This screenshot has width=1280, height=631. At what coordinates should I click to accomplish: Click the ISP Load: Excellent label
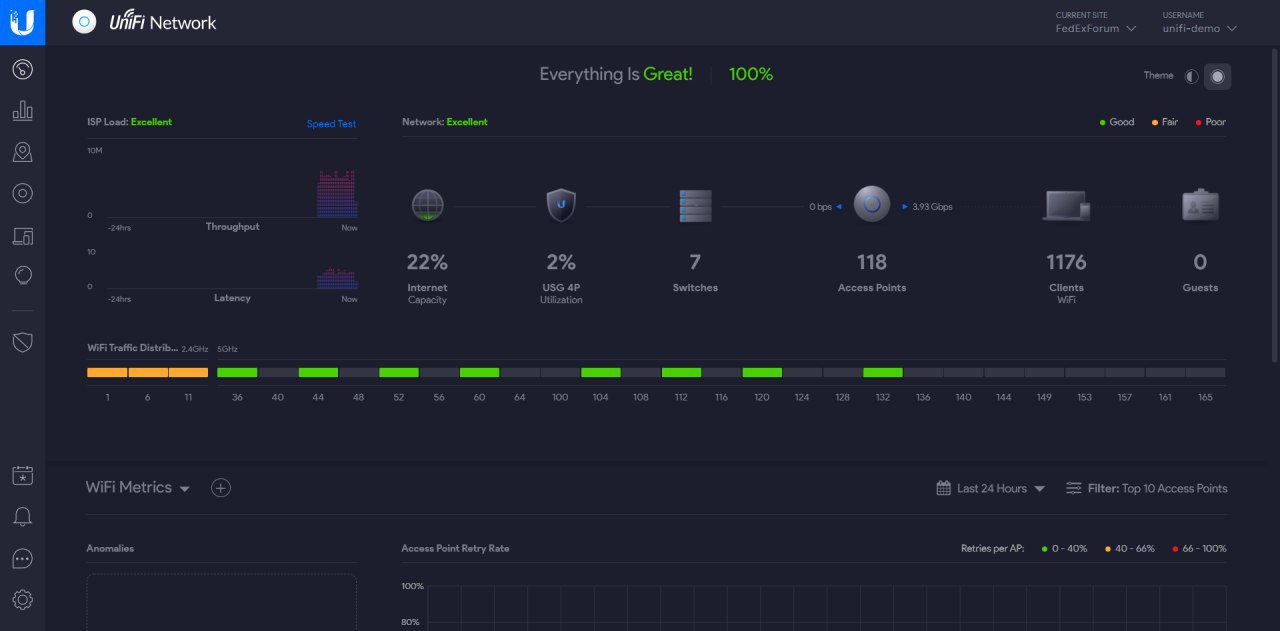click(129, 122)
